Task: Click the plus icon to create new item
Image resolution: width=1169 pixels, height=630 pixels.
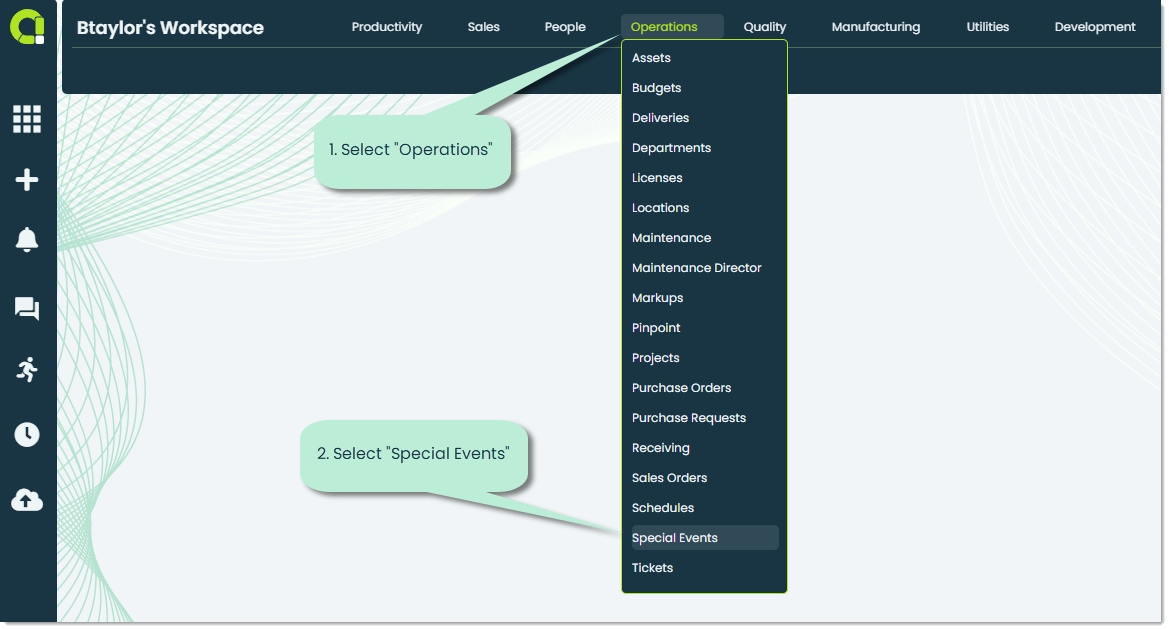Action: [x=26, y=180]
